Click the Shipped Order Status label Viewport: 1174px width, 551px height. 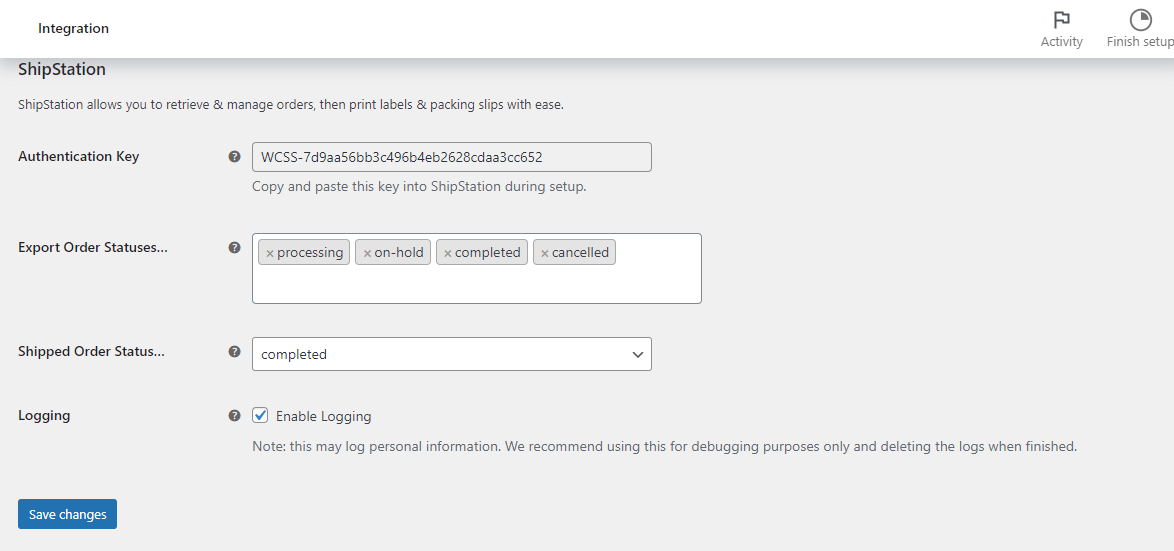[91, 351]
